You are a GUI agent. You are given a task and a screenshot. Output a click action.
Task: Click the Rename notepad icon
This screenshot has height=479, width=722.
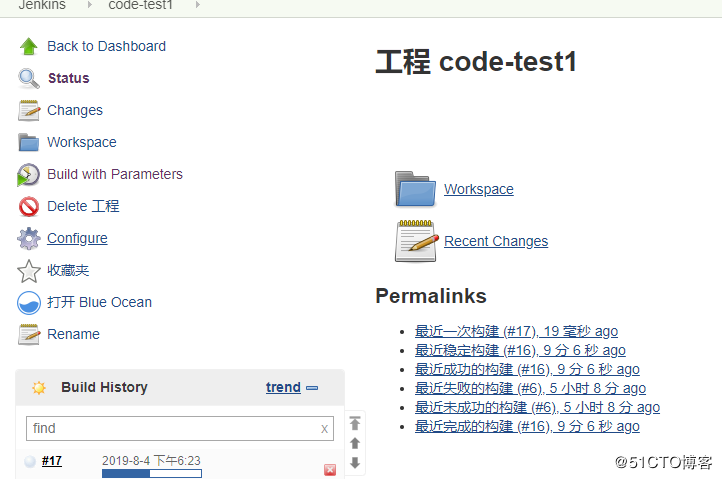pos(29,334)
